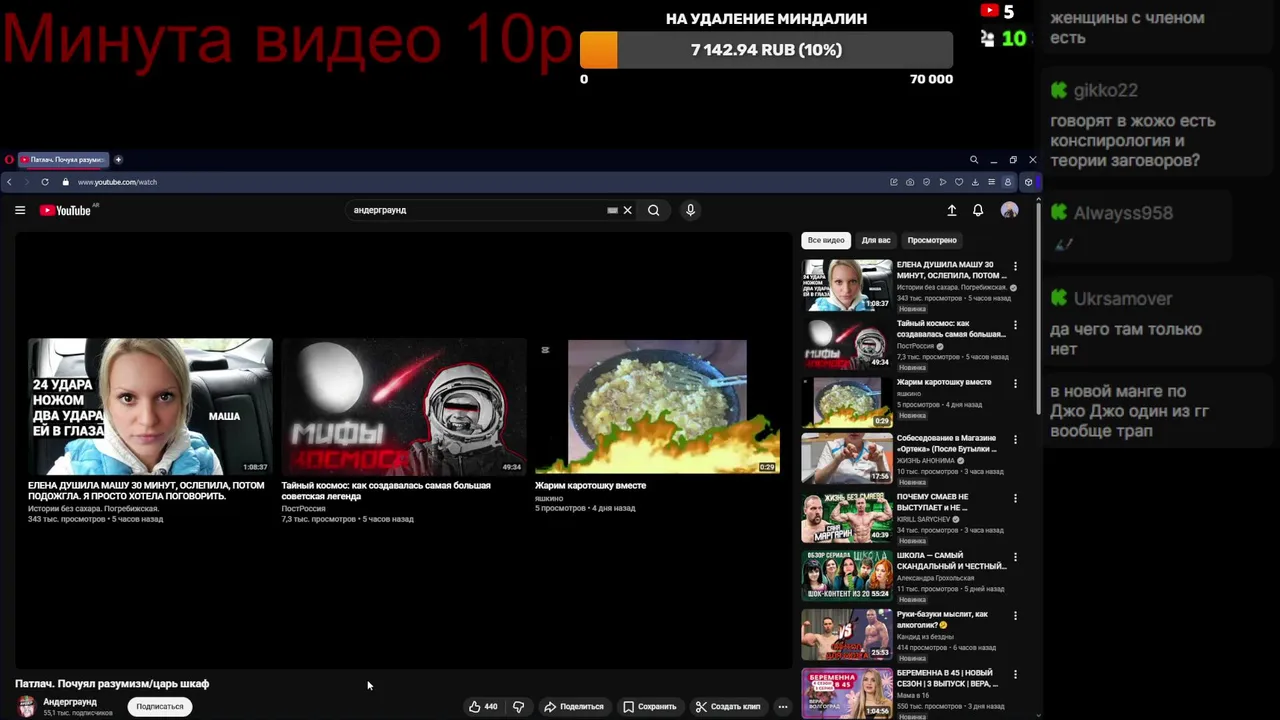1280x720 pixels.
Task: Clear the search query with X icon
Action: (x=628, y=210)
